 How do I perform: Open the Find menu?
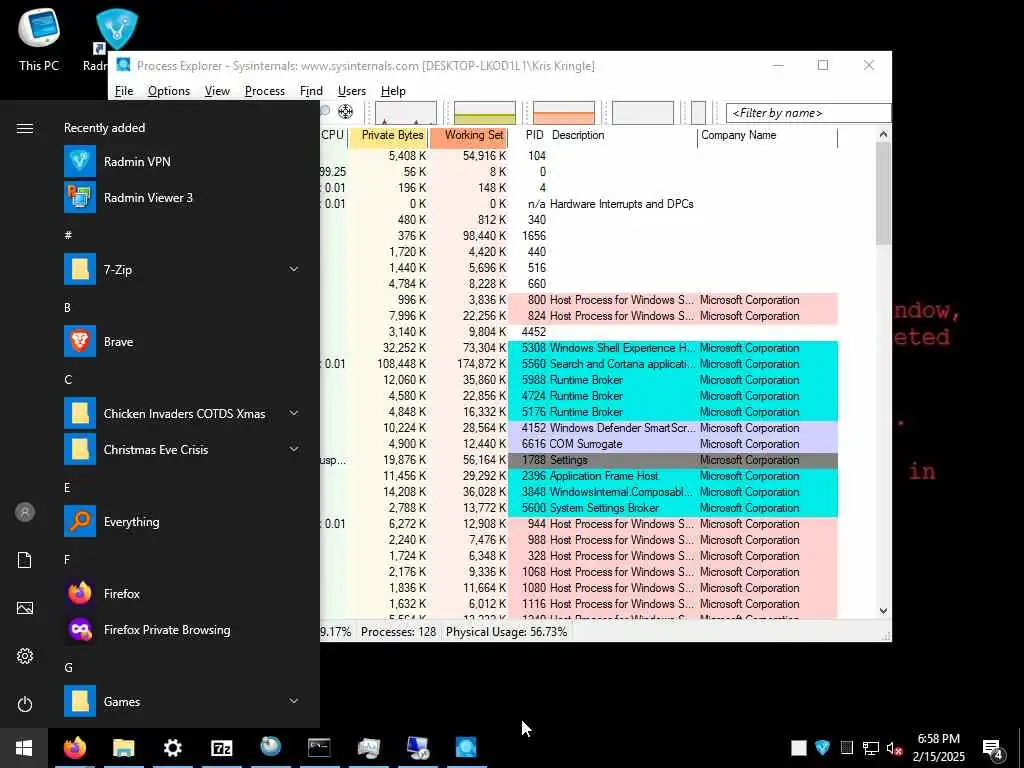(x=311, y=91)
